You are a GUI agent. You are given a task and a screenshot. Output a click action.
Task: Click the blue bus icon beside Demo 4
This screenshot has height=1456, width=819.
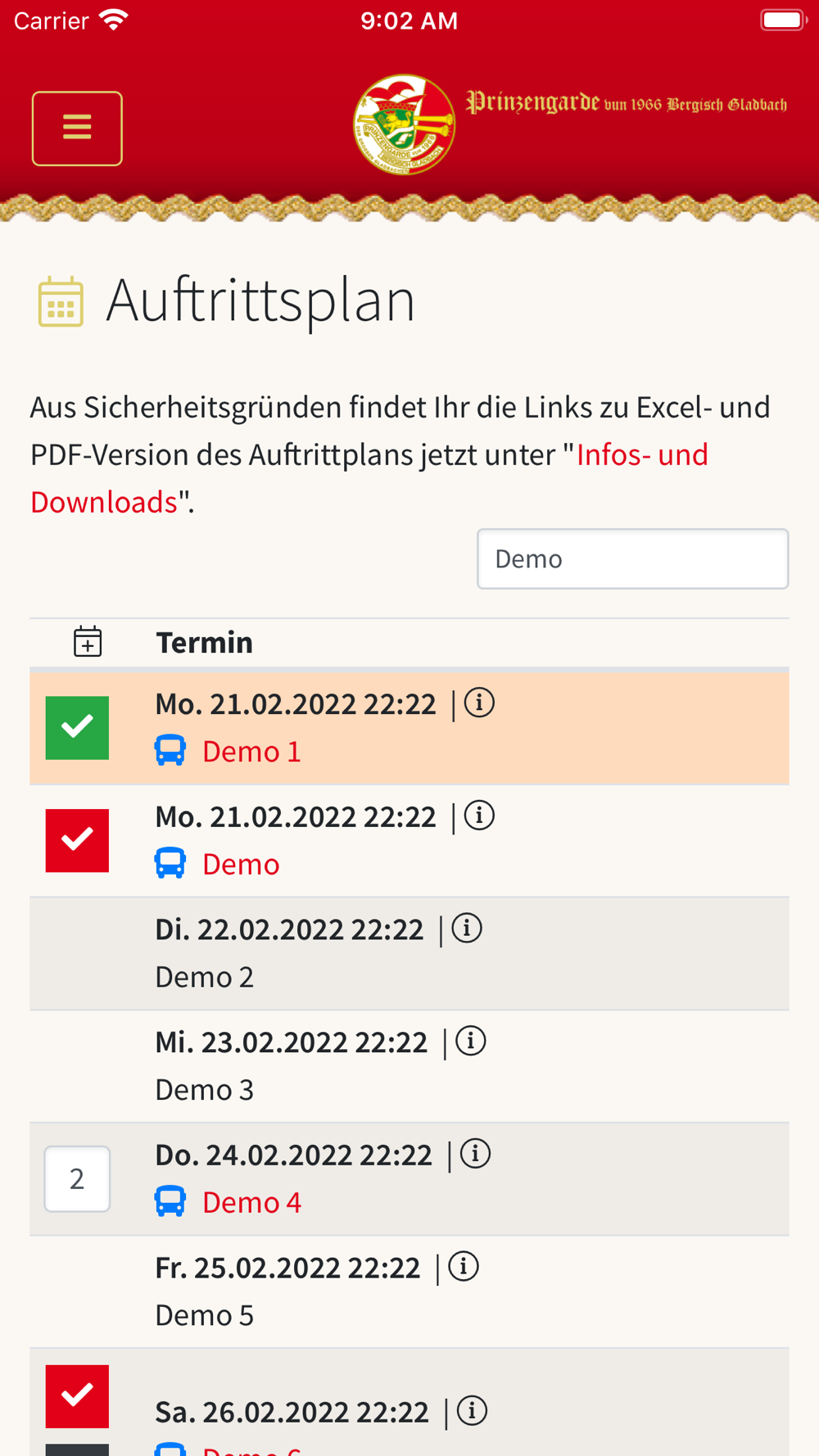coord(170,1201)
